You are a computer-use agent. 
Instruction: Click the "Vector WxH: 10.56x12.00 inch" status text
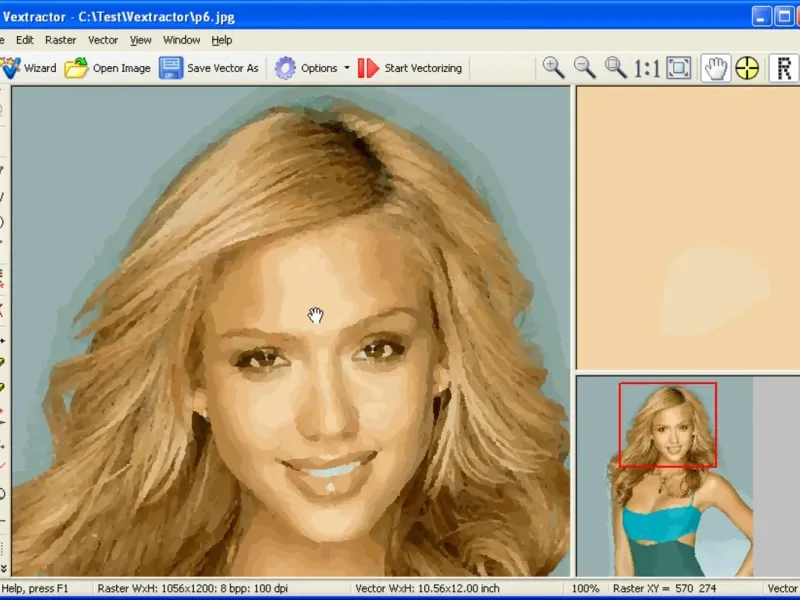pos(428,588)
